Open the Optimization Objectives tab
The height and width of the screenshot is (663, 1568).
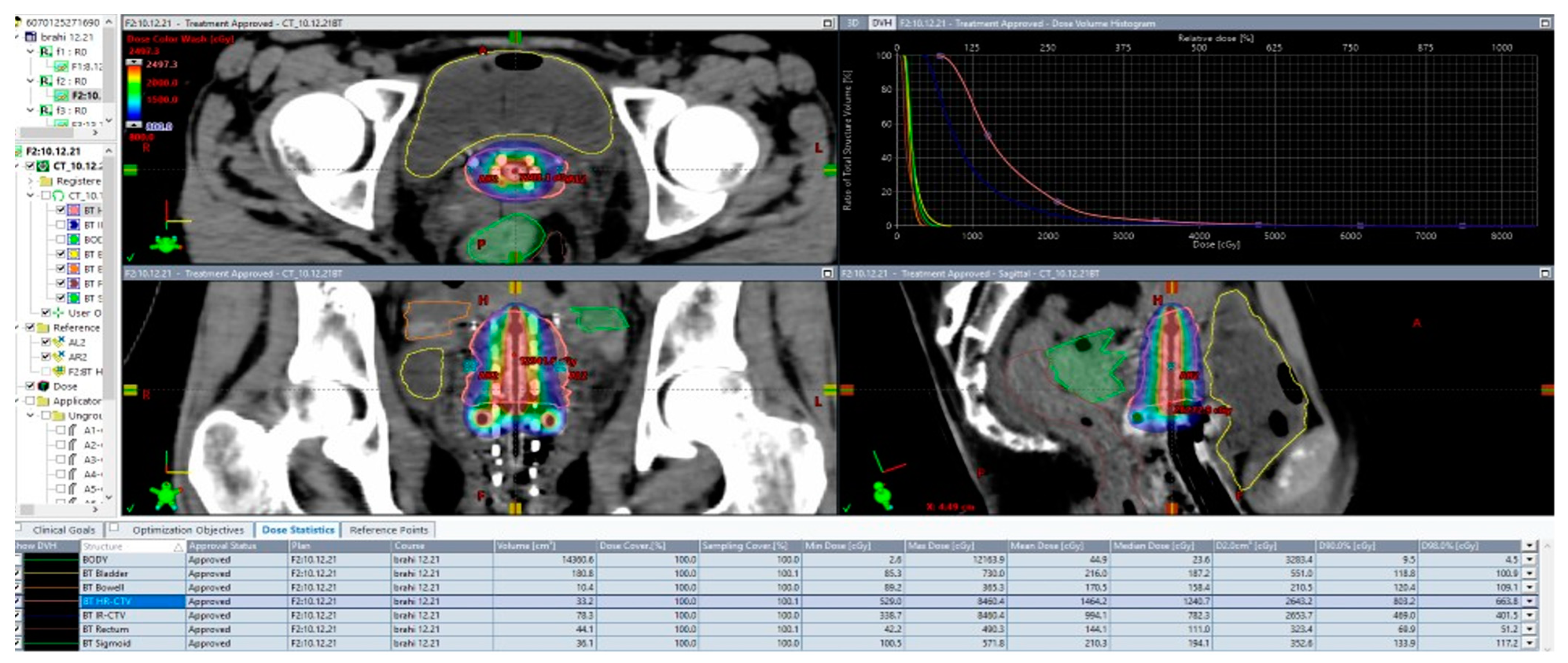(x=187, y=530)
